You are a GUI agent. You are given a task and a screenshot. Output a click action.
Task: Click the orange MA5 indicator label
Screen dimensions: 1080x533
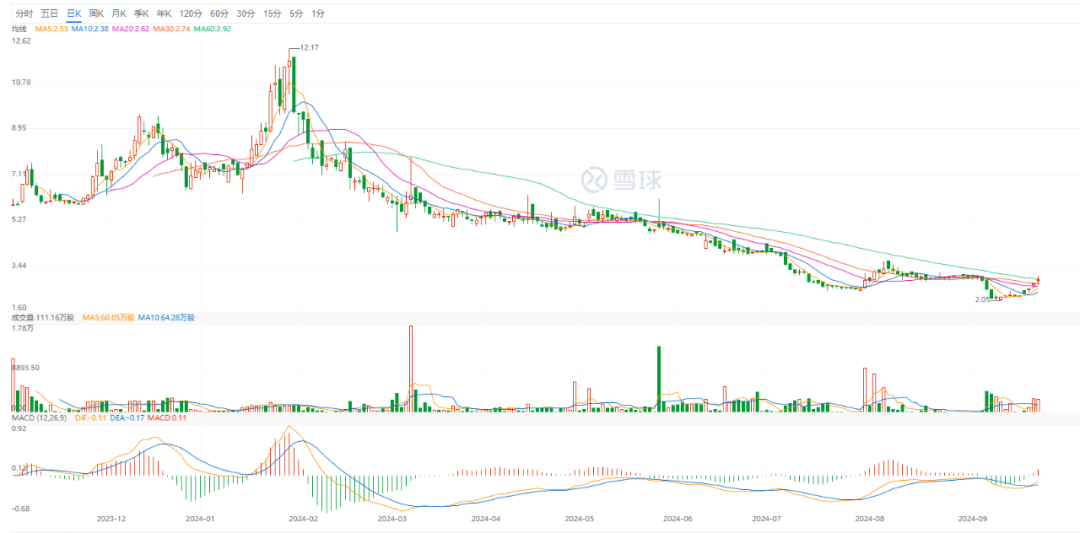pos(51,29)
